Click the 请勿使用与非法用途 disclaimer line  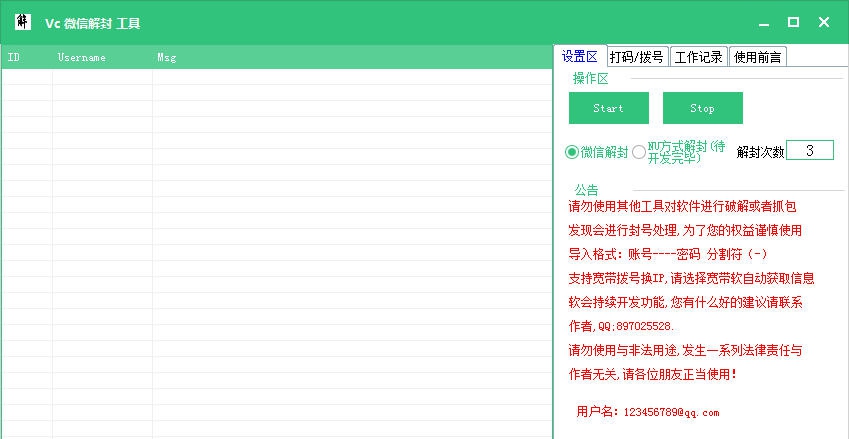tap(685, 350)
